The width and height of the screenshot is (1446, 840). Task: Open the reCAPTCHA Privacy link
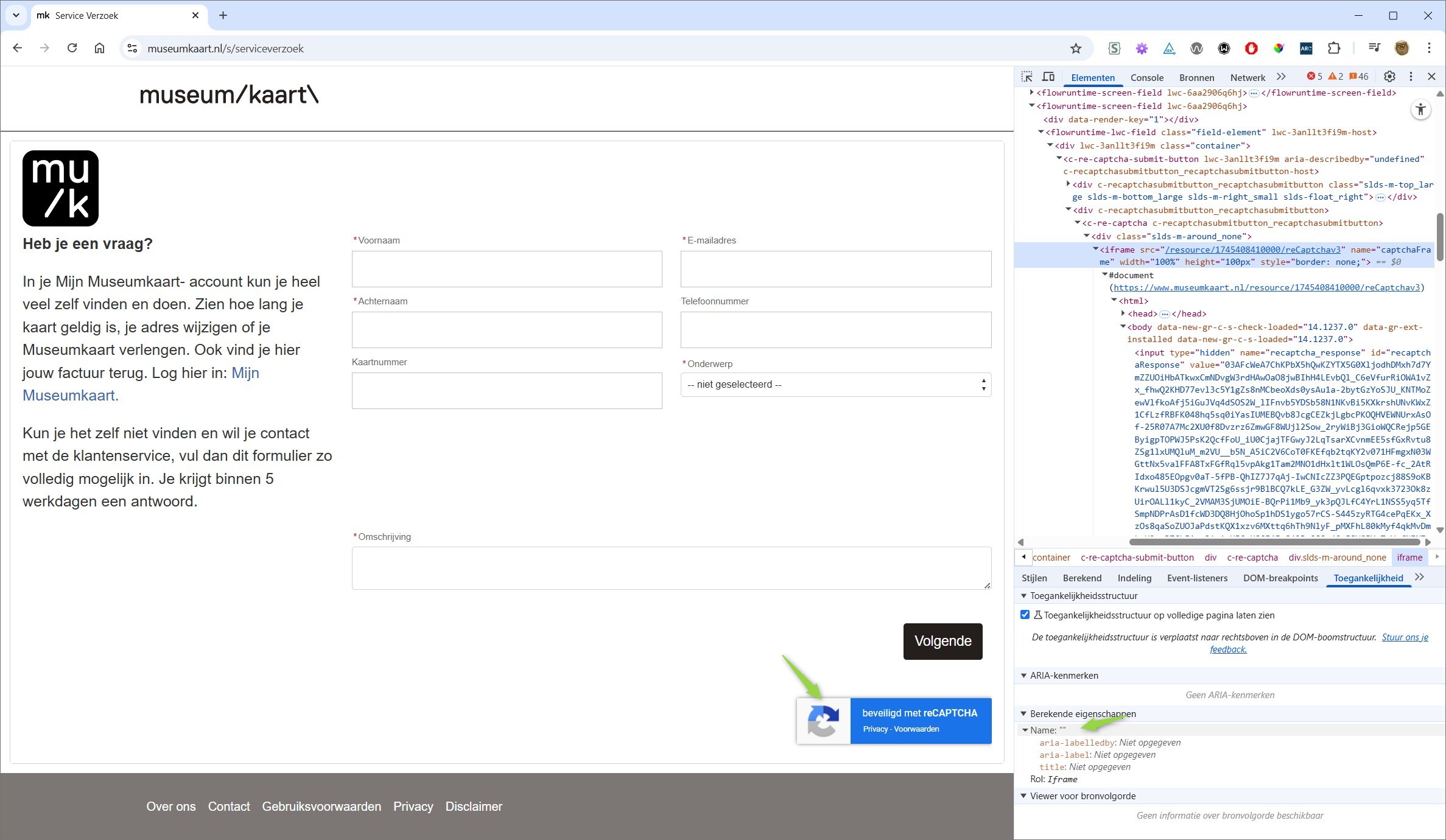pyautogui.click(x=875, y=729)
